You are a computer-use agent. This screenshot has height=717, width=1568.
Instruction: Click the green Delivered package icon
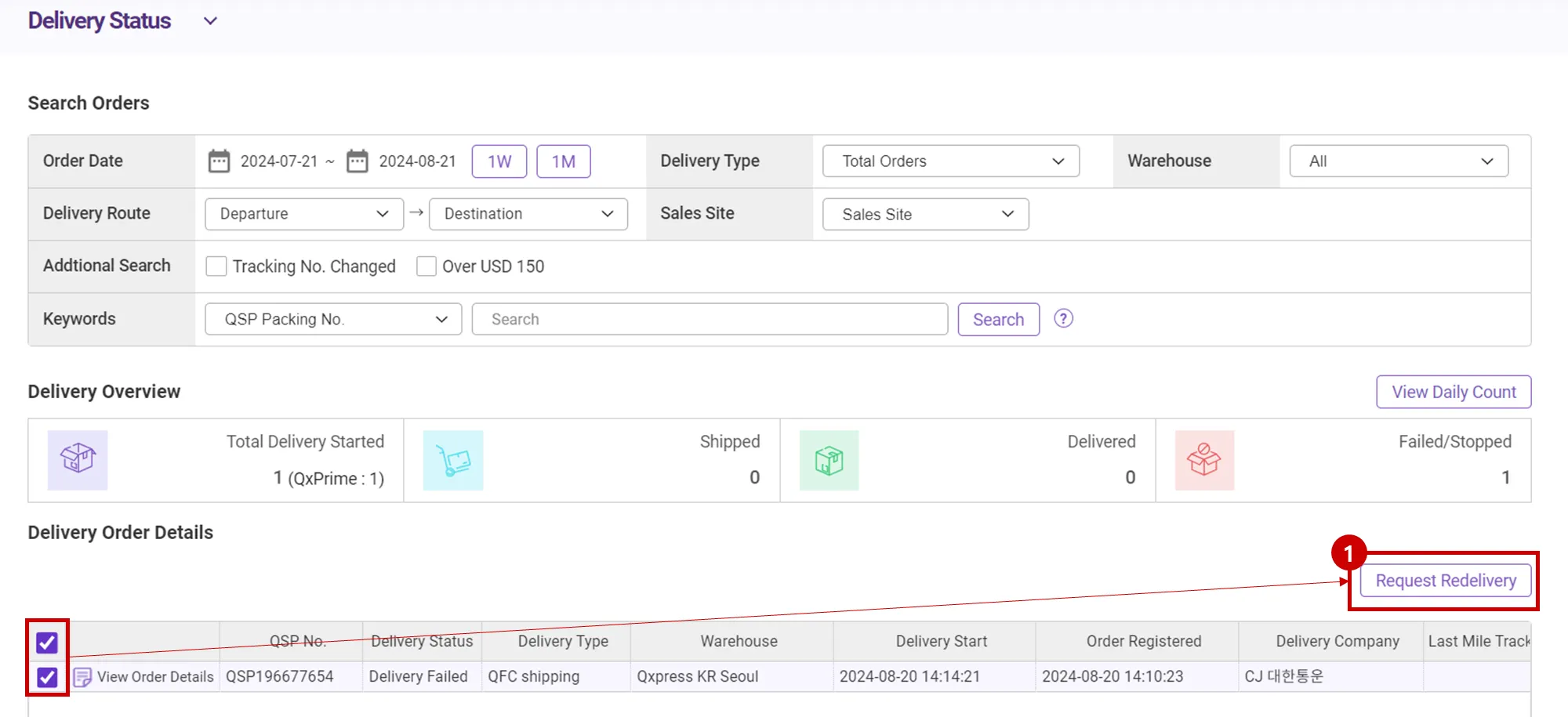coord(829,460)
